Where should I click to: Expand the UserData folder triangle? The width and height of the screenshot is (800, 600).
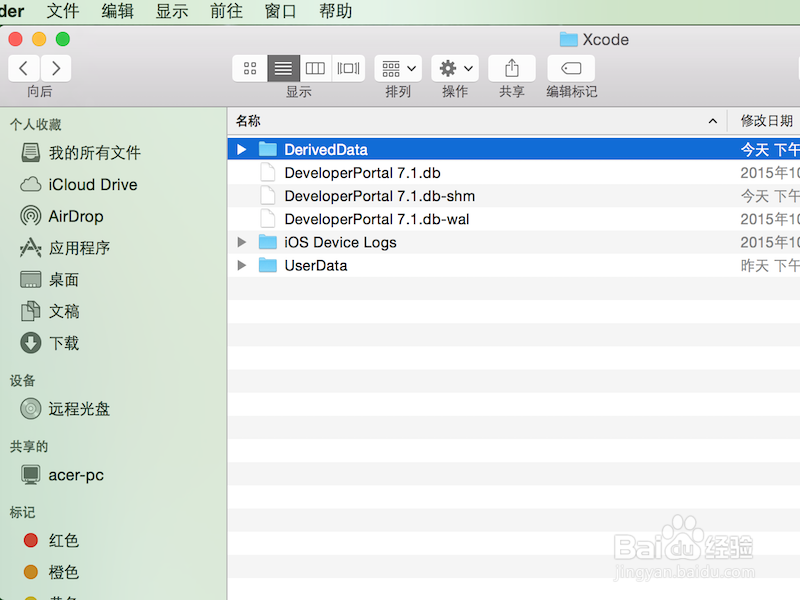point(241,265)
